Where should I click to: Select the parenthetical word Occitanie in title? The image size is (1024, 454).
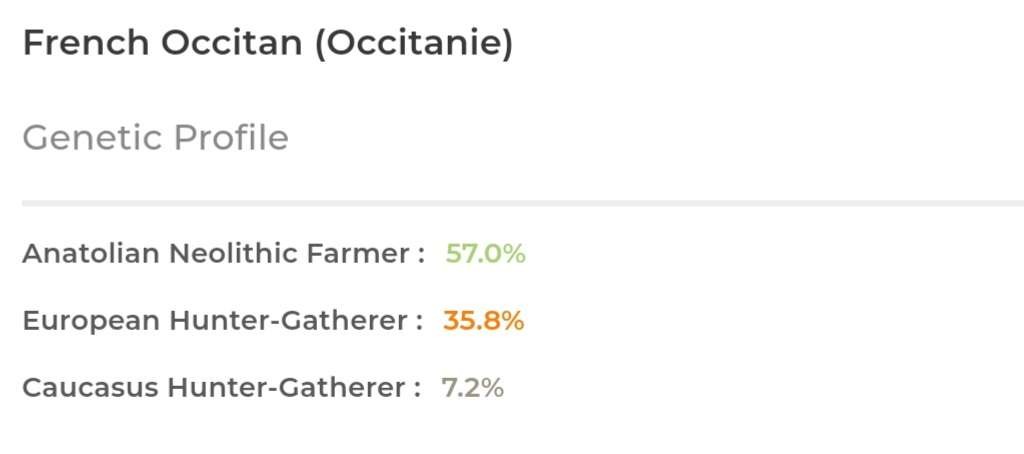tap(414, 44)
